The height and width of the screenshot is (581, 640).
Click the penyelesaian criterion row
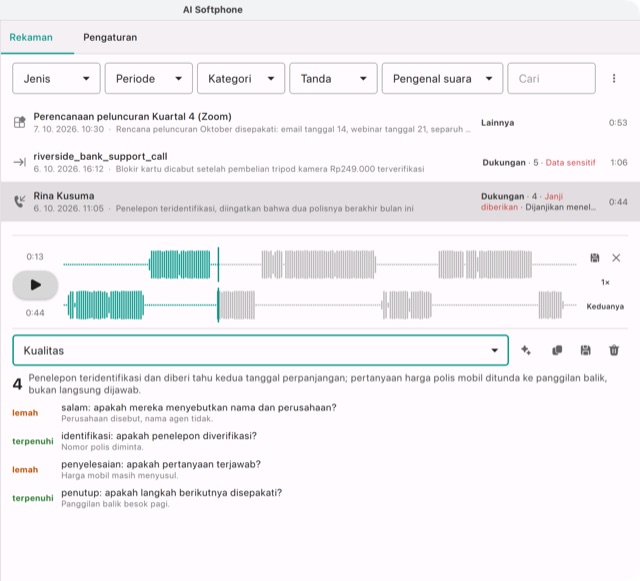(x=320, y=470)
